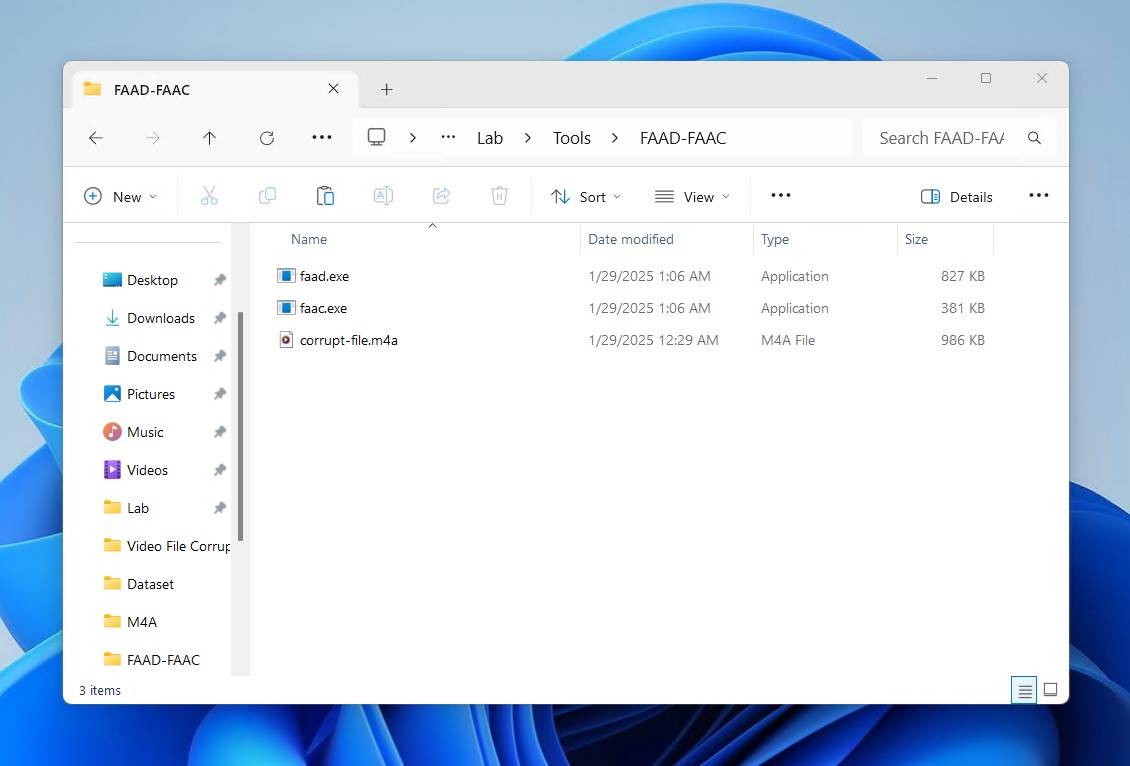This screenshot has width=1130, height=766.
Task: Unpin Desktop from Quick access
Action: click(x=220, y=280)
